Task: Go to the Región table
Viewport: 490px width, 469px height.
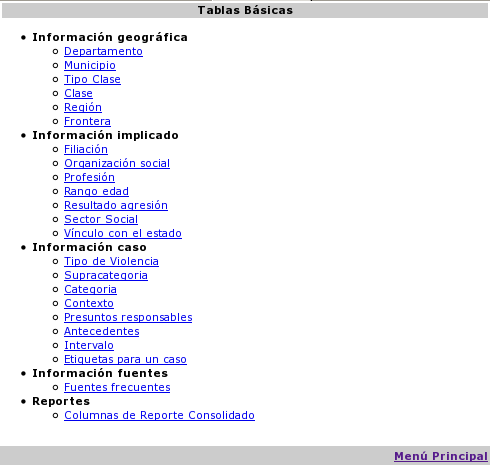Action: [x=83, y=107]
